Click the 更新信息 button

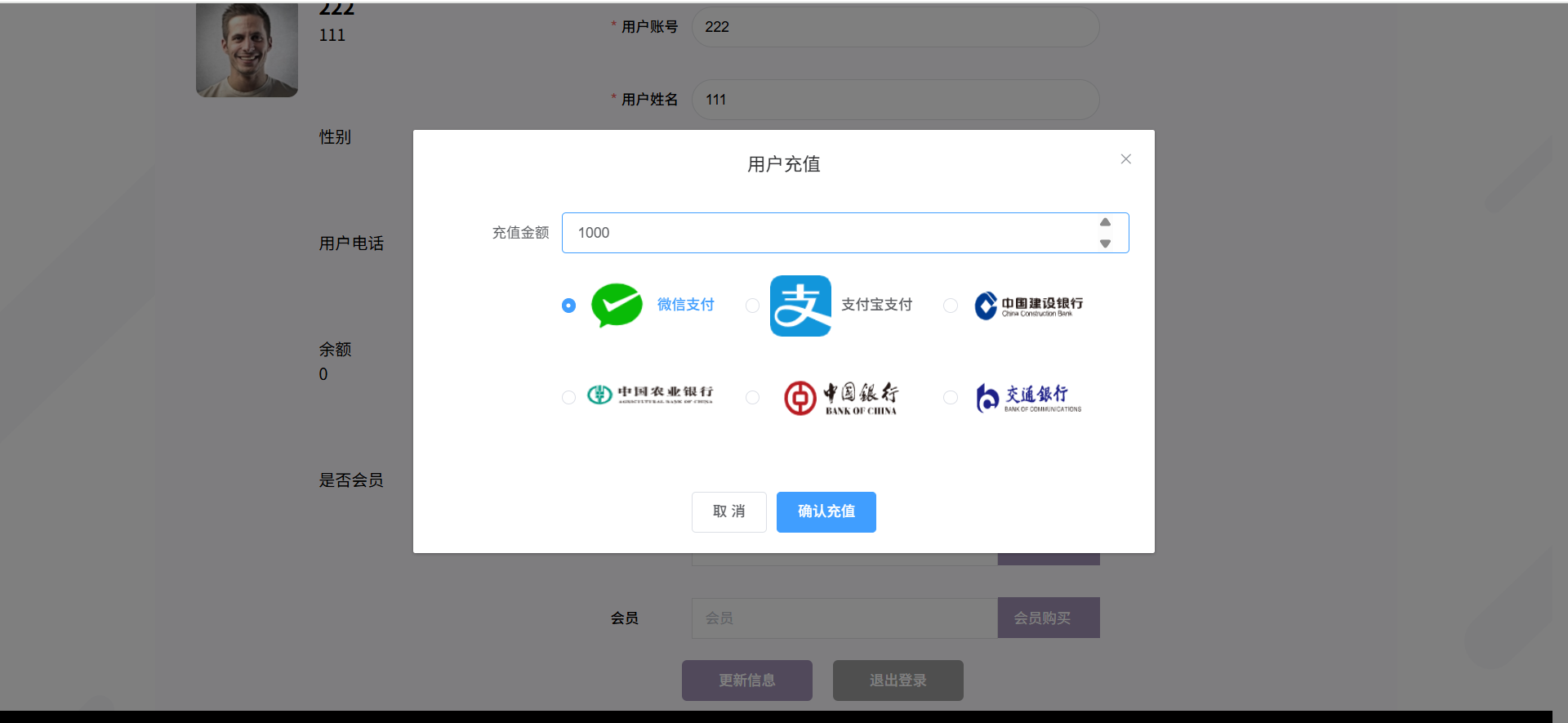coord(747,681)
